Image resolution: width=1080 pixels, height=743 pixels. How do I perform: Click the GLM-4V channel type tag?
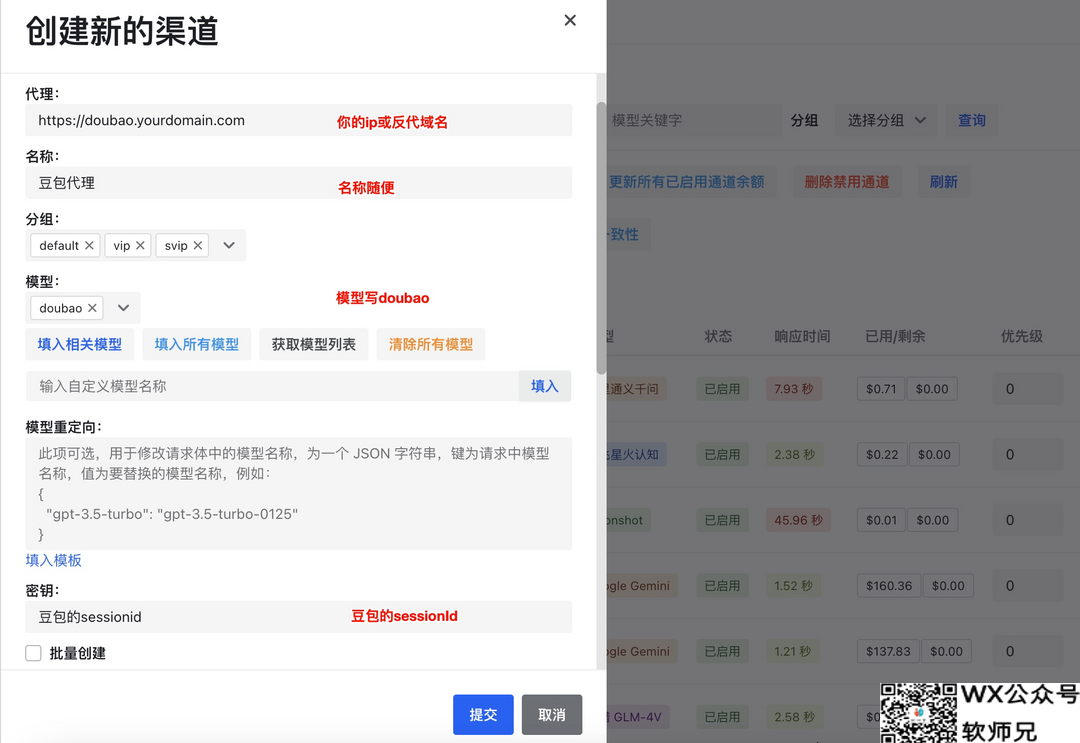(x=638, y=717)
